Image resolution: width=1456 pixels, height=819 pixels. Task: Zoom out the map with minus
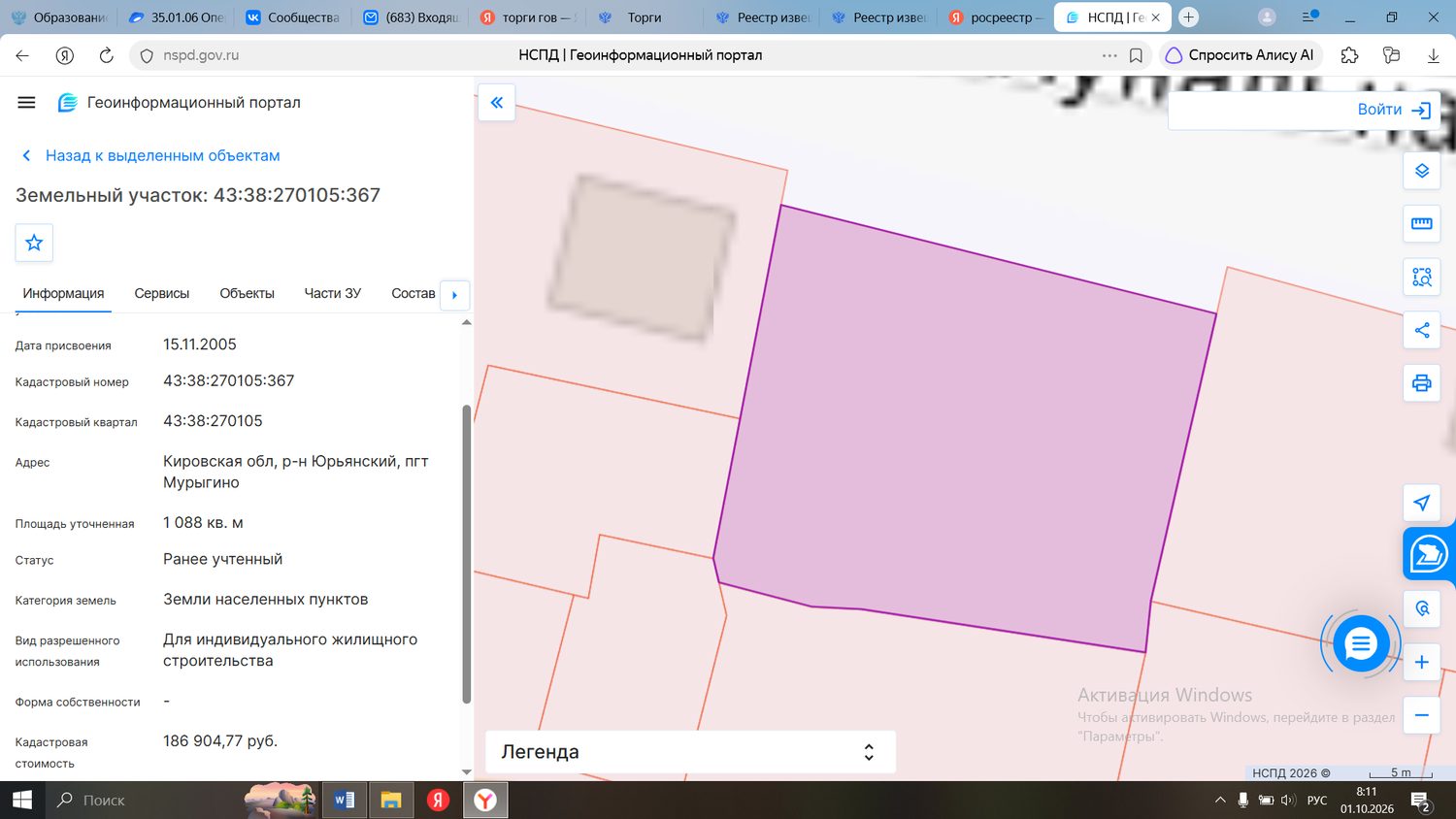(x=1422, y=715)
